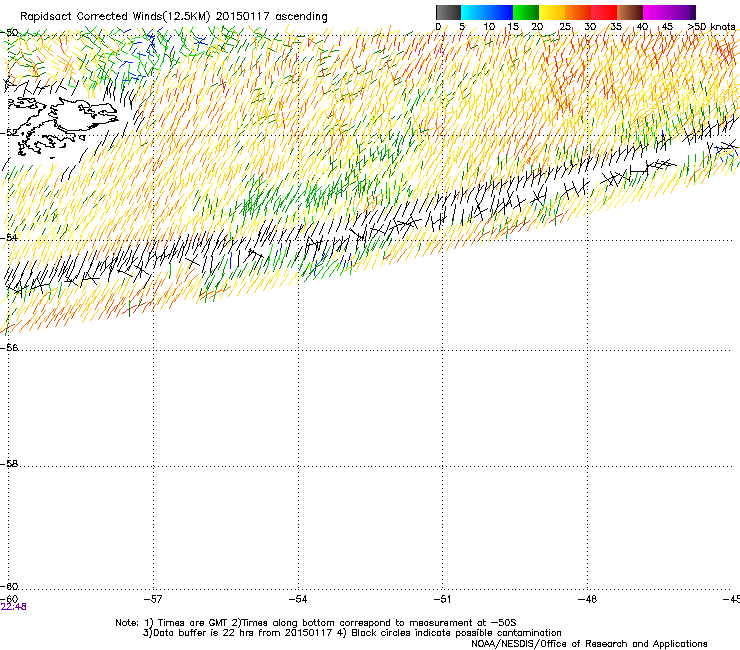Click the -56 latitude axis label

pyautogui.click(x=9, y=347)
